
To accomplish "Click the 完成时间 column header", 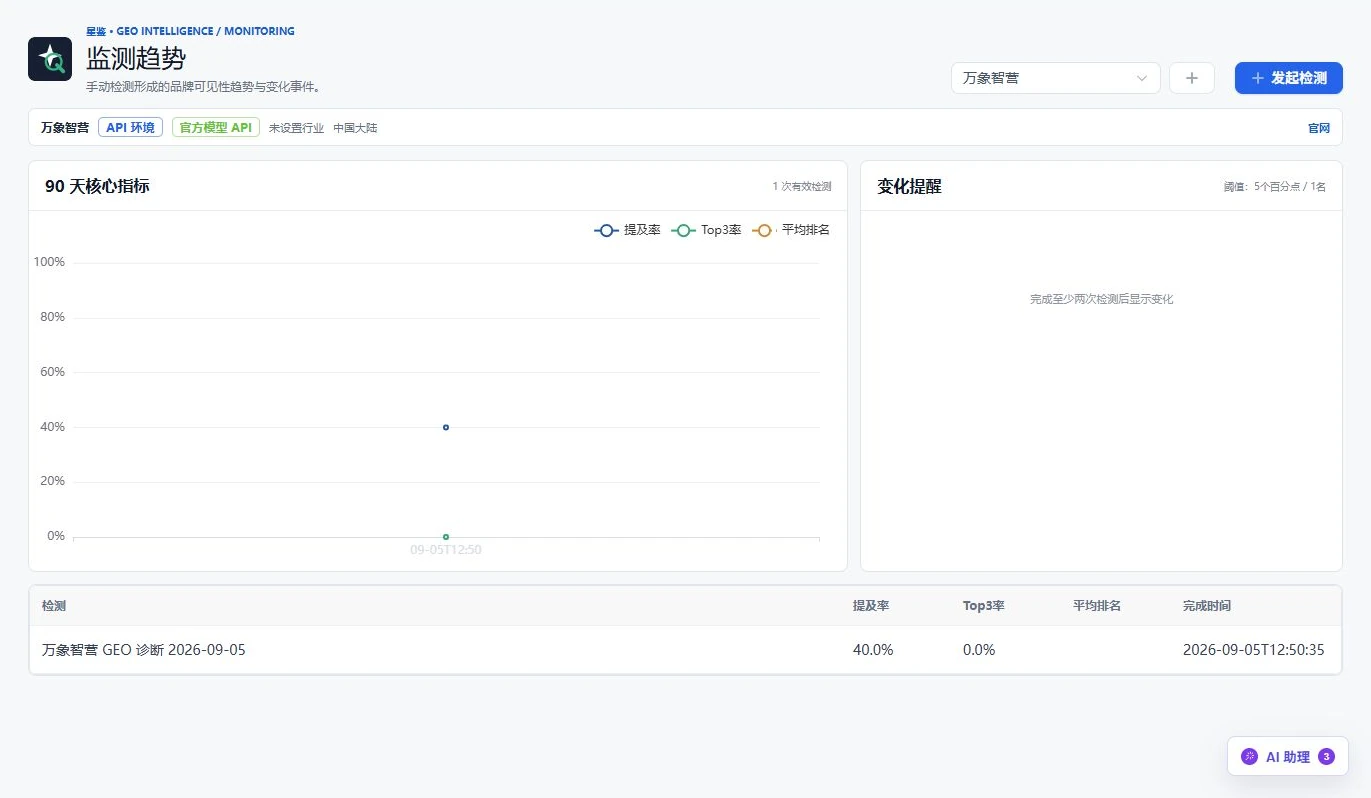I will click(1207, 606).
